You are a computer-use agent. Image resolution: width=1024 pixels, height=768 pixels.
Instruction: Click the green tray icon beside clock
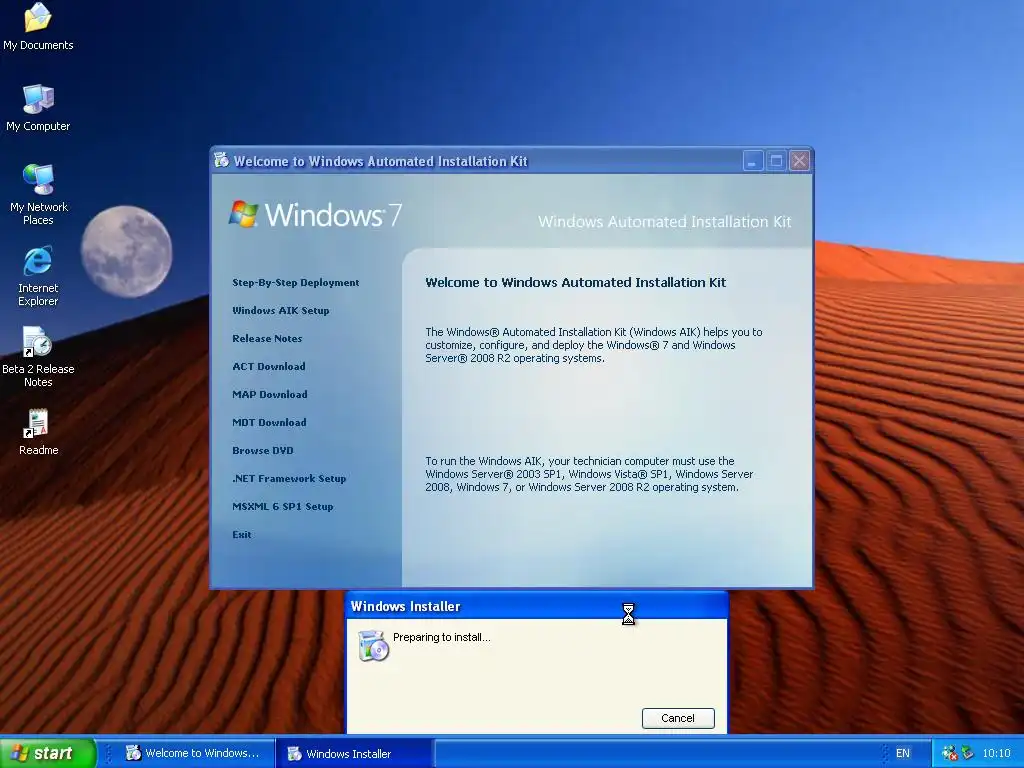968,754
